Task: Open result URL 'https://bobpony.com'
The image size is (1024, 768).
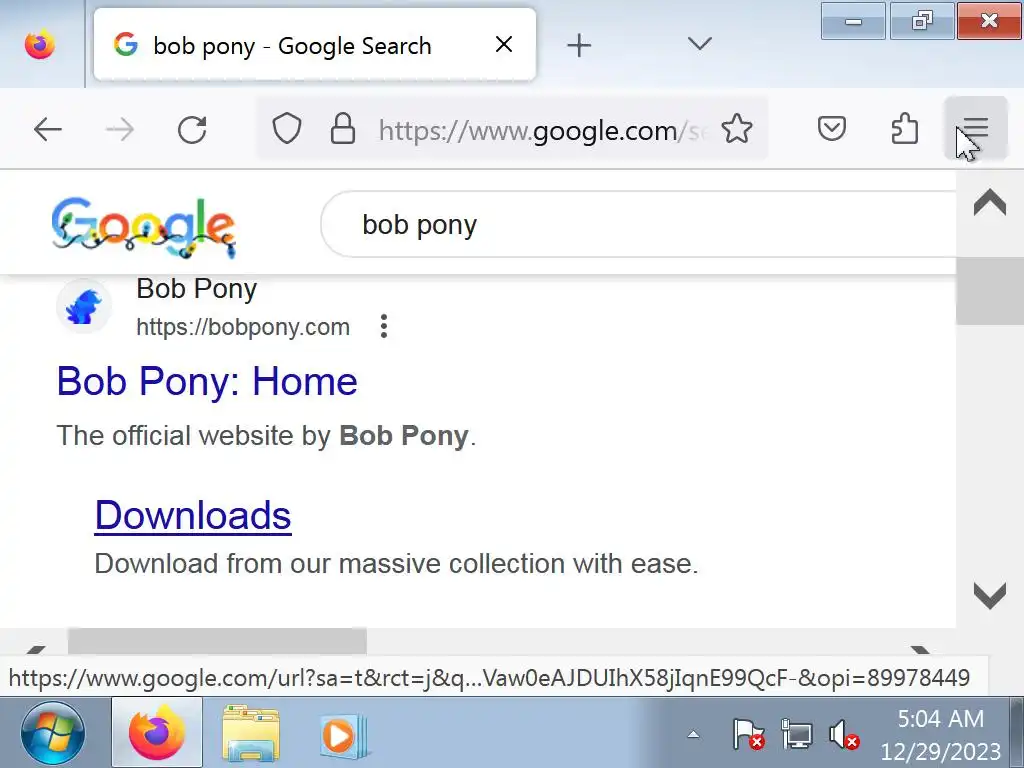Action: (x=243, y=327)
